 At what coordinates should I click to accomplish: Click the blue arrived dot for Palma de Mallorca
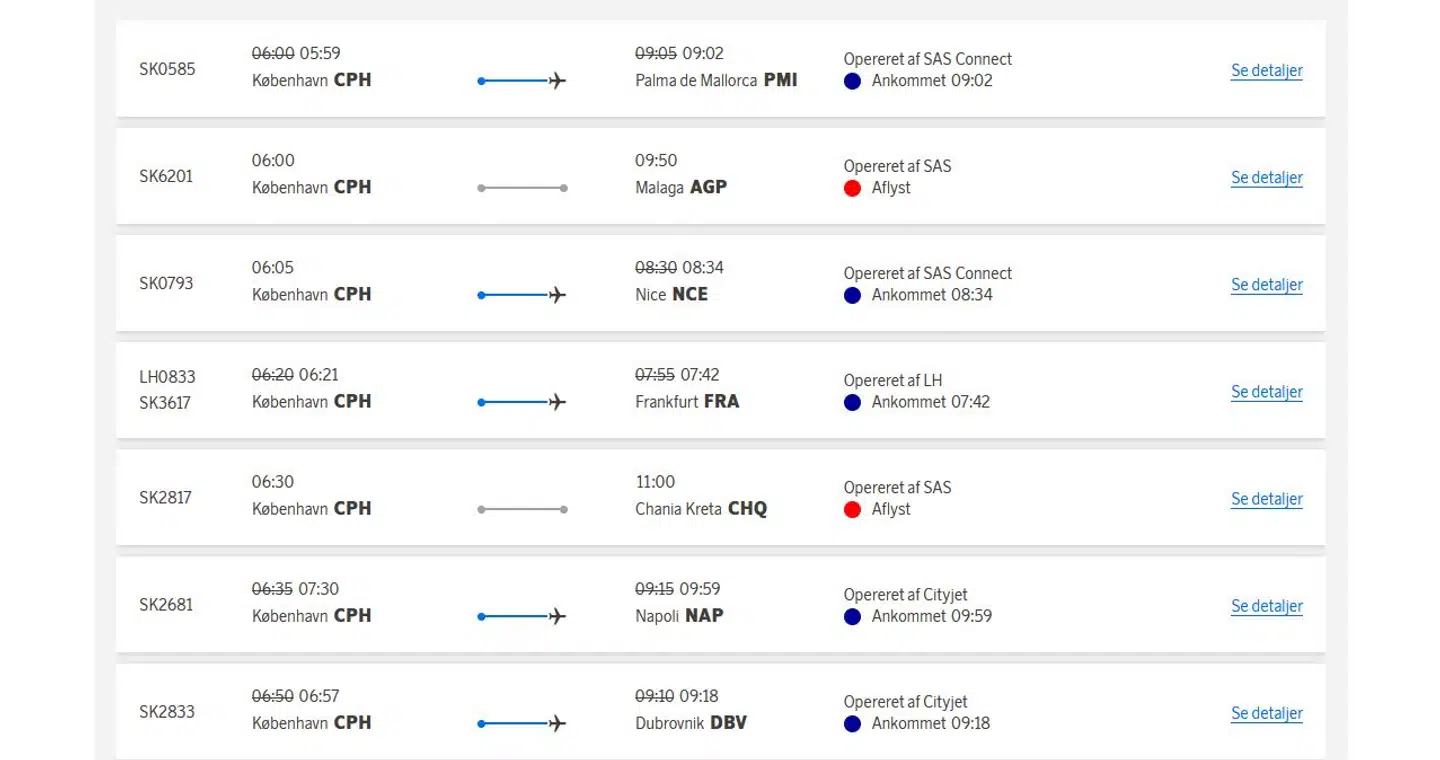853,81
